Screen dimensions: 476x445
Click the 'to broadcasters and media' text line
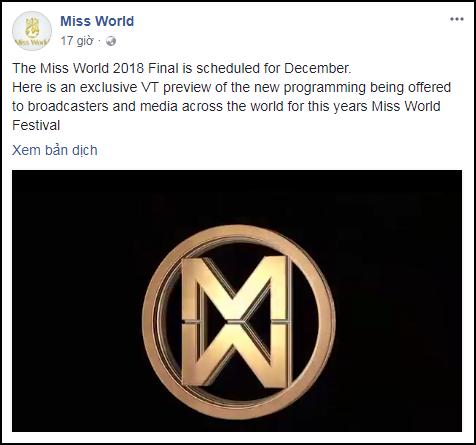pyautogui.click(x=226, y=106)
